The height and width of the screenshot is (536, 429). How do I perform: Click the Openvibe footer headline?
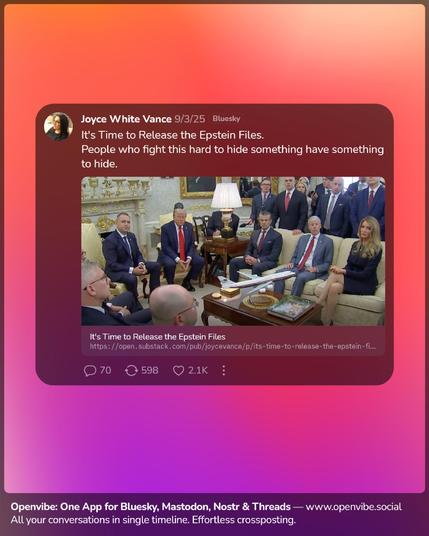150,507
